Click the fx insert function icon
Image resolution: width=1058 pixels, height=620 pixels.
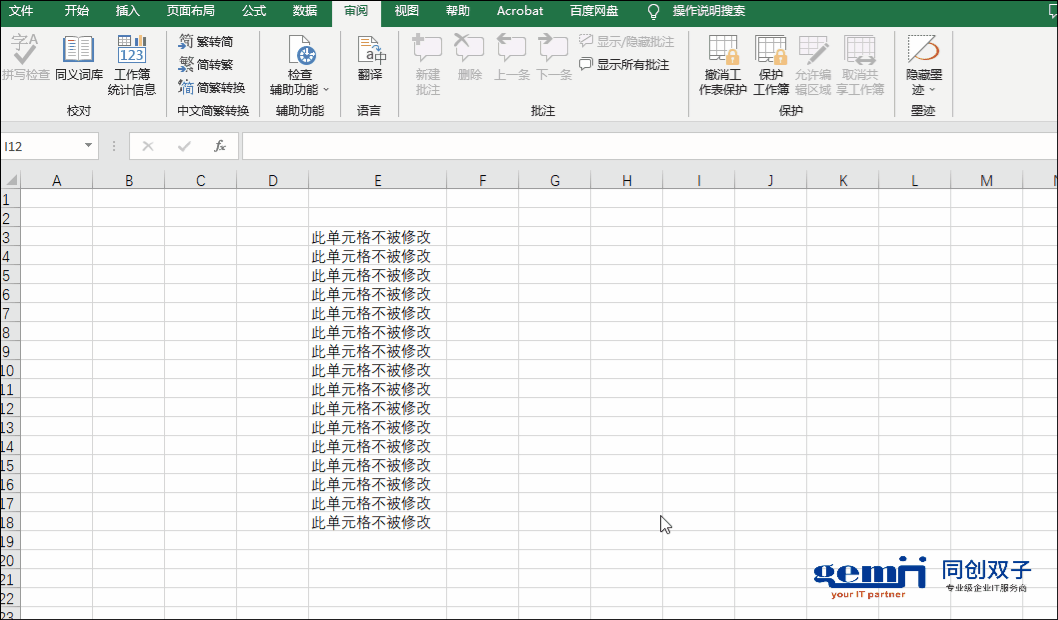coord(220,146)
